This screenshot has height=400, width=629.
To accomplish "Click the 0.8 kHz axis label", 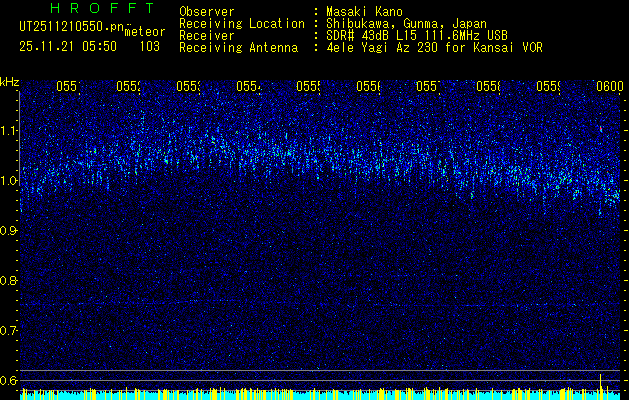I will 9,280.
